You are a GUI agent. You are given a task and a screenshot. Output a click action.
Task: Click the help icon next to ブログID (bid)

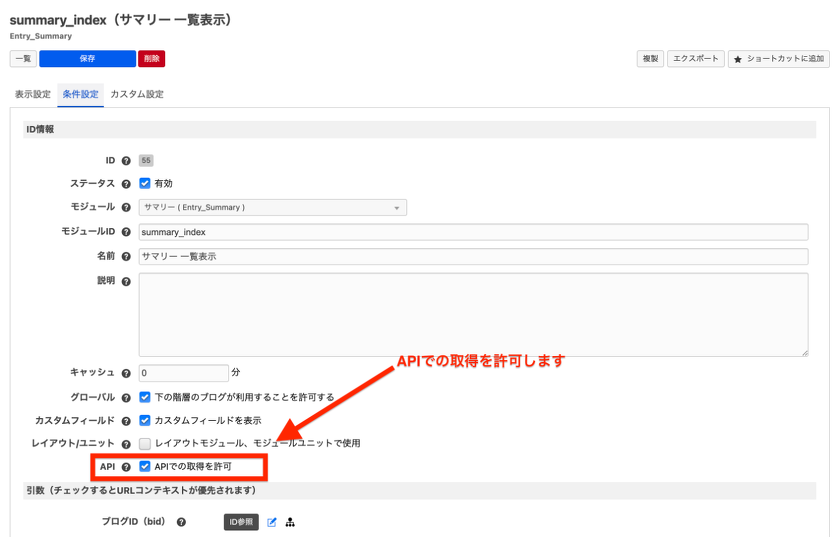coord(182,523)
